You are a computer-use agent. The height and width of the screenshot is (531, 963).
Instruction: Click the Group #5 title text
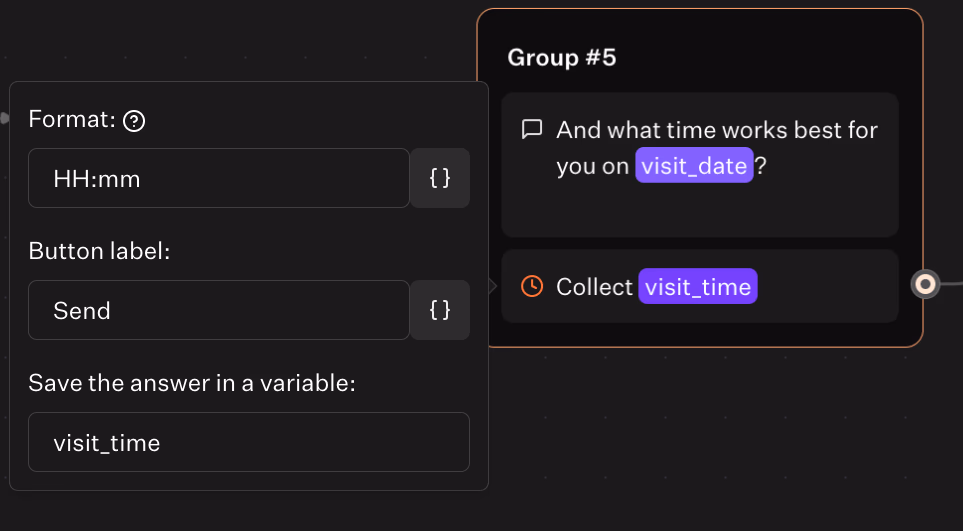click(x=562, y=58)
